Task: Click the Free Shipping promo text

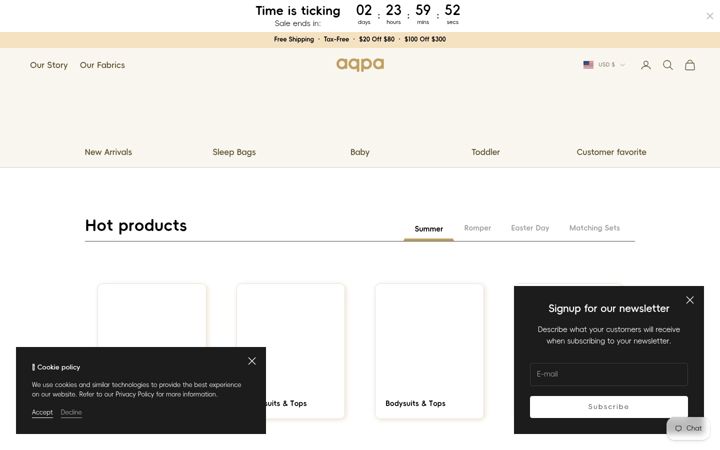Action: [x=294, y=39]
